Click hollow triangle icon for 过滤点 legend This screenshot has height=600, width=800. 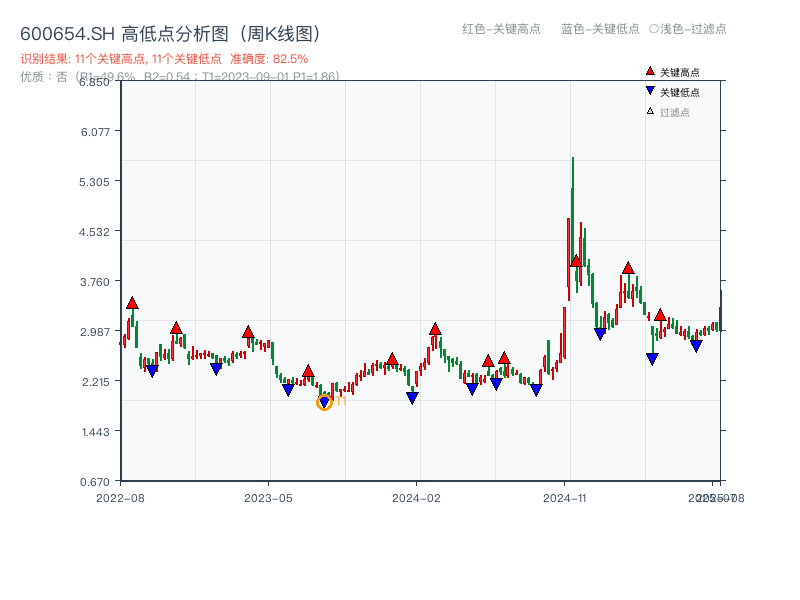[650, 111]
